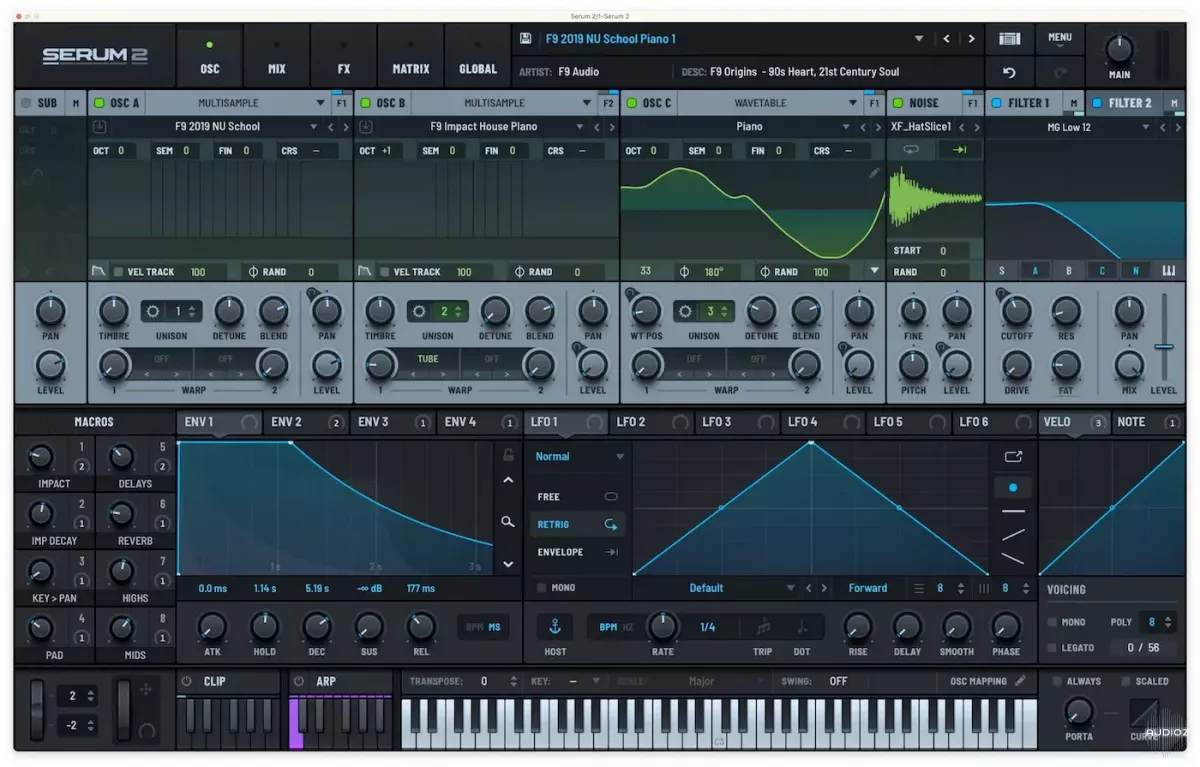Switch to the FX tab
1200x767 pixels.
point(343,58)
